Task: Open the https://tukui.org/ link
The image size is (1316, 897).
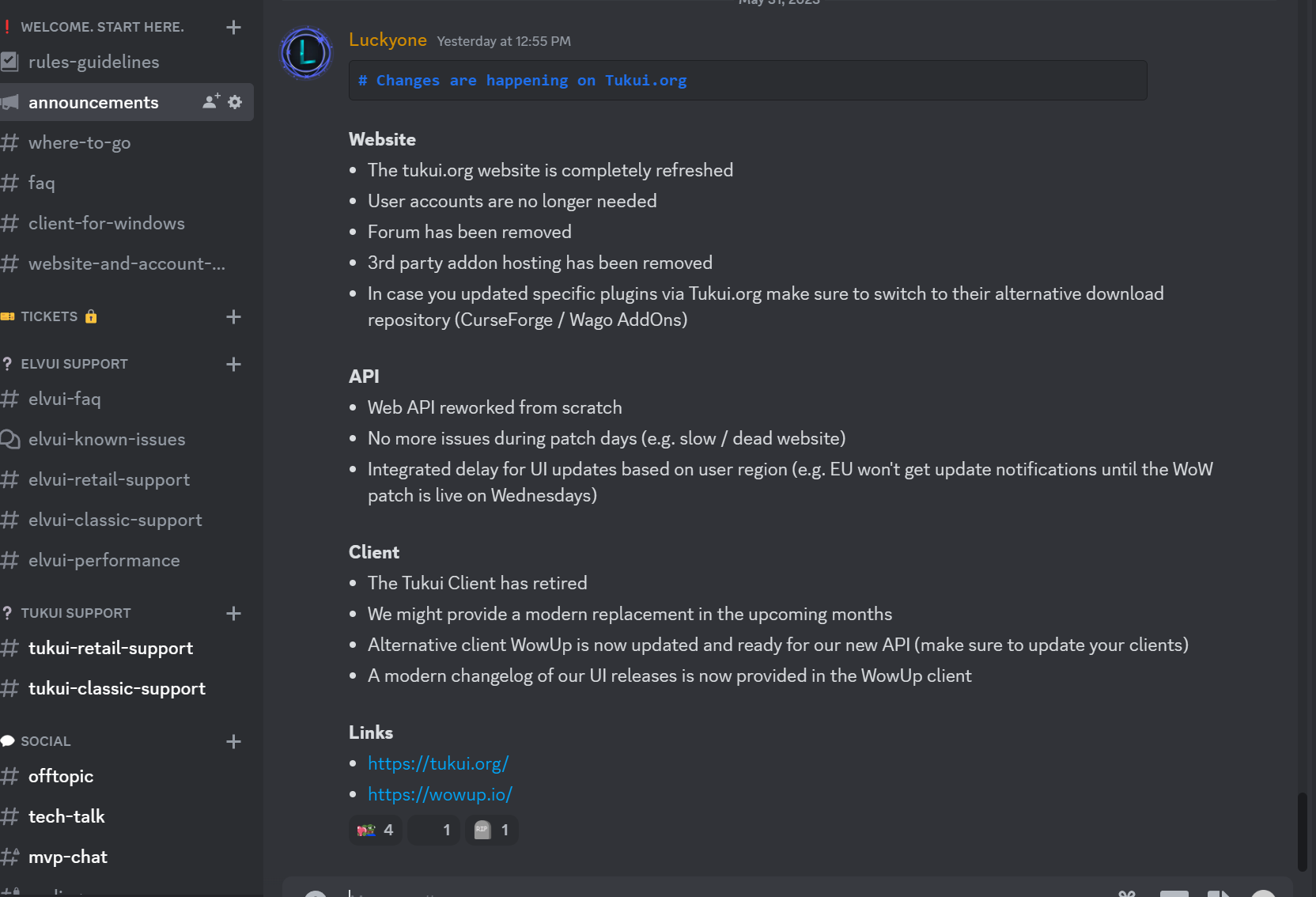Action: click(x=438, y=763)
